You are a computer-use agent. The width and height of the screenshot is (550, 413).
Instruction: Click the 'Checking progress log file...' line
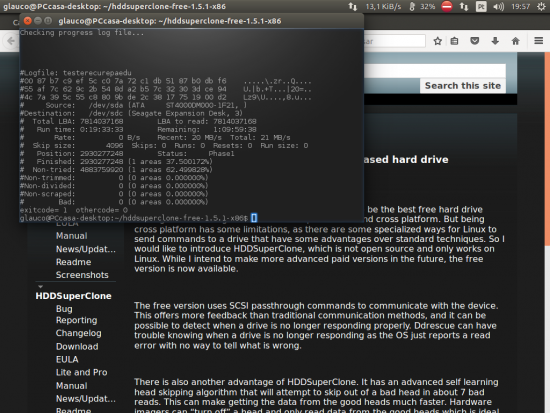[x=82, y=33]
